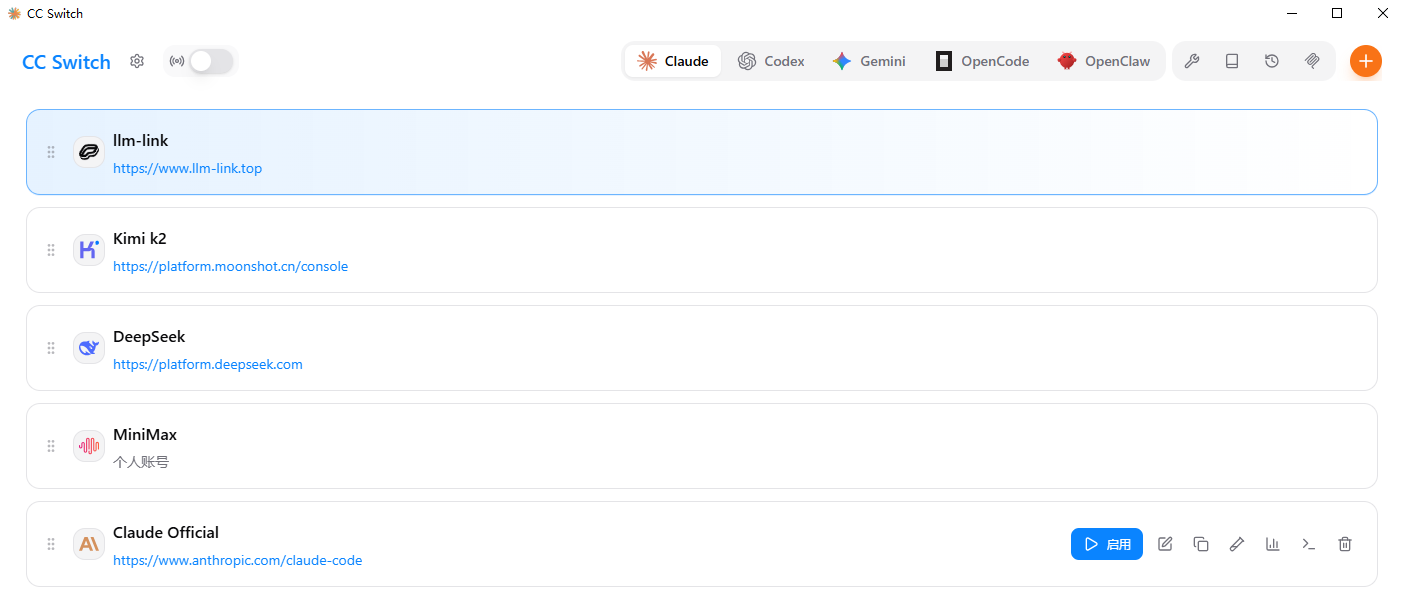Click the Claude Official Anthropic logo
The height and width of the screenshot is (599, 1402).
89,544
